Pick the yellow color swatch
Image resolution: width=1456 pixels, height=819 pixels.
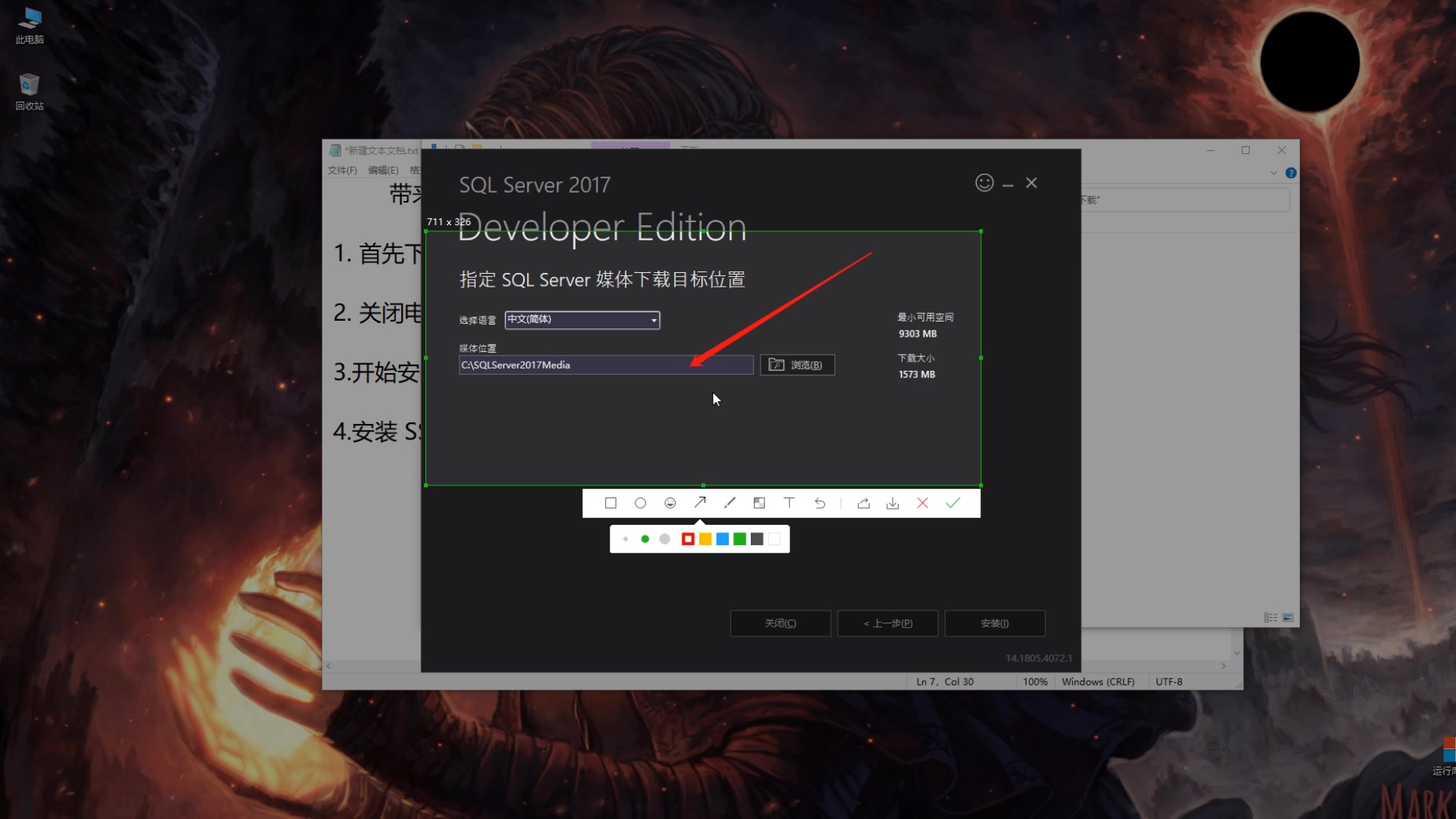pyautogui.click(x=705, y=539)
